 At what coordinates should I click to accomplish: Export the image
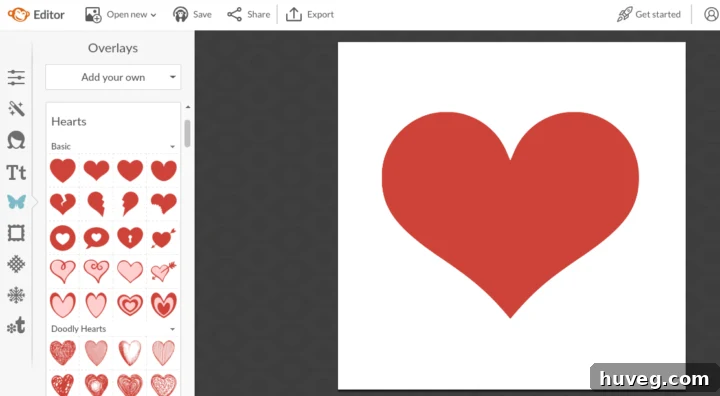(310, 15)
